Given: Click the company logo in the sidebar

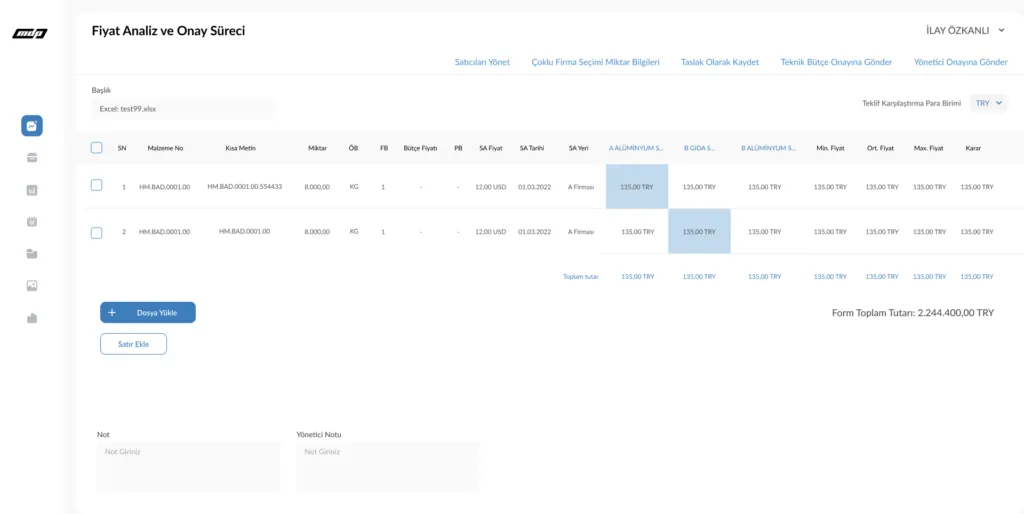Looking at the screenshot, I should 29,34.
